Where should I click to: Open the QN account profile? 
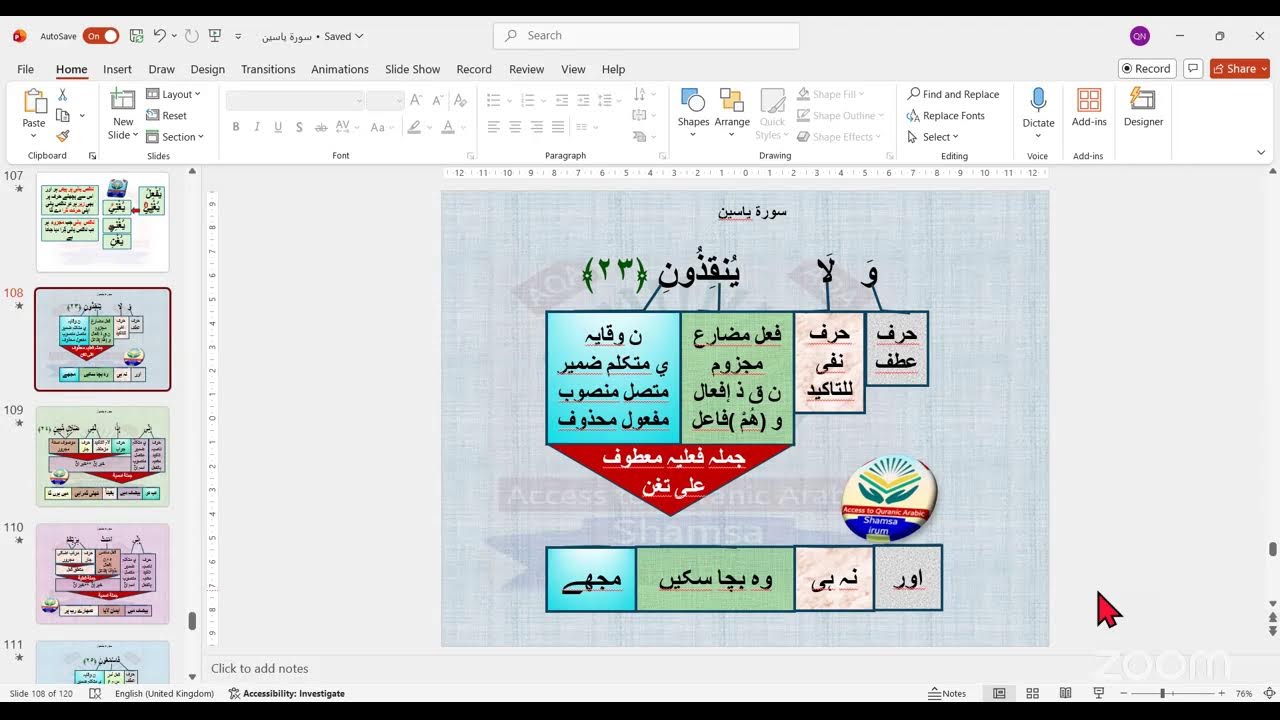1139,36
